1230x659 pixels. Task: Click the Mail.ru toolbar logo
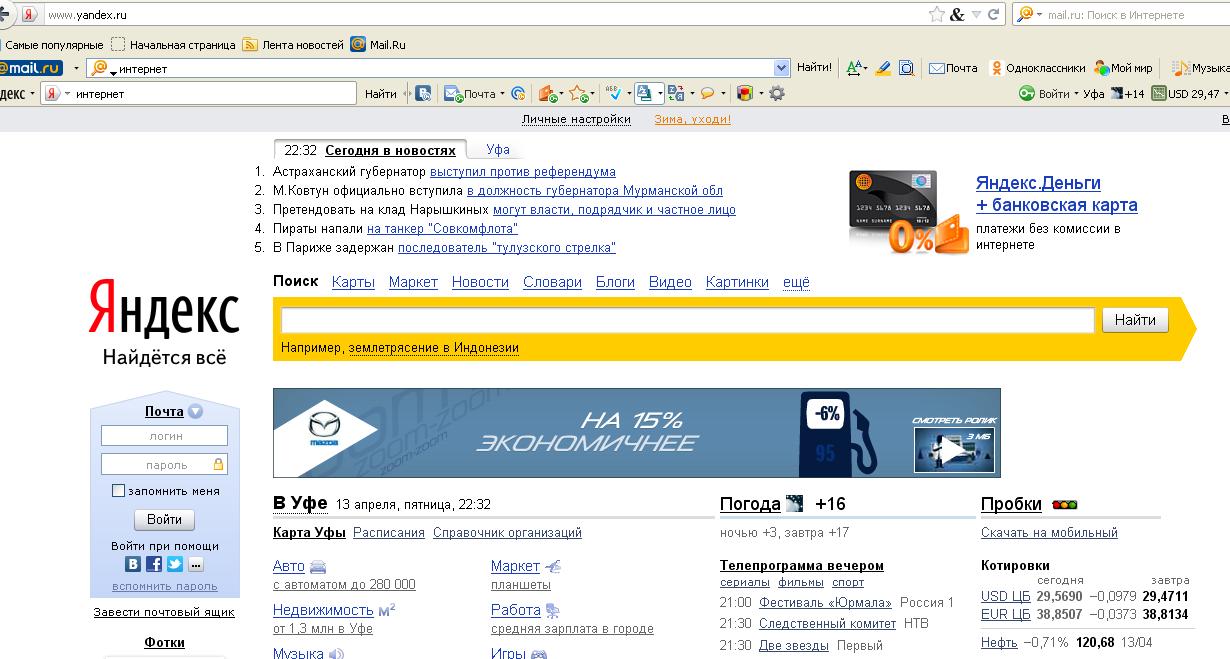(30, 68)
